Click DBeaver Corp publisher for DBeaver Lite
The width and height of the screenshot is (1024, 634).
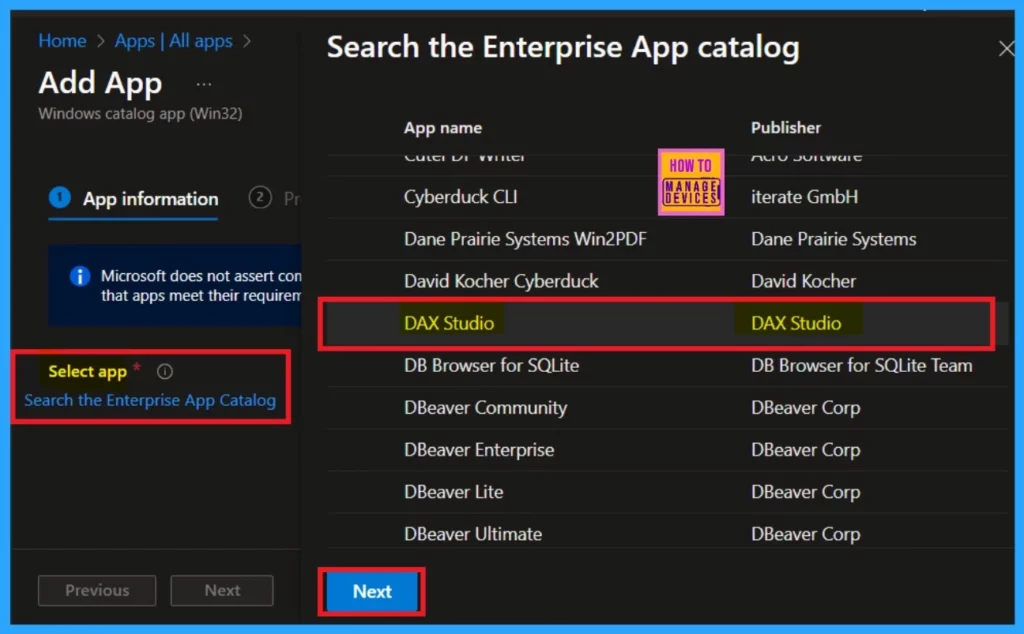point(805,492)
